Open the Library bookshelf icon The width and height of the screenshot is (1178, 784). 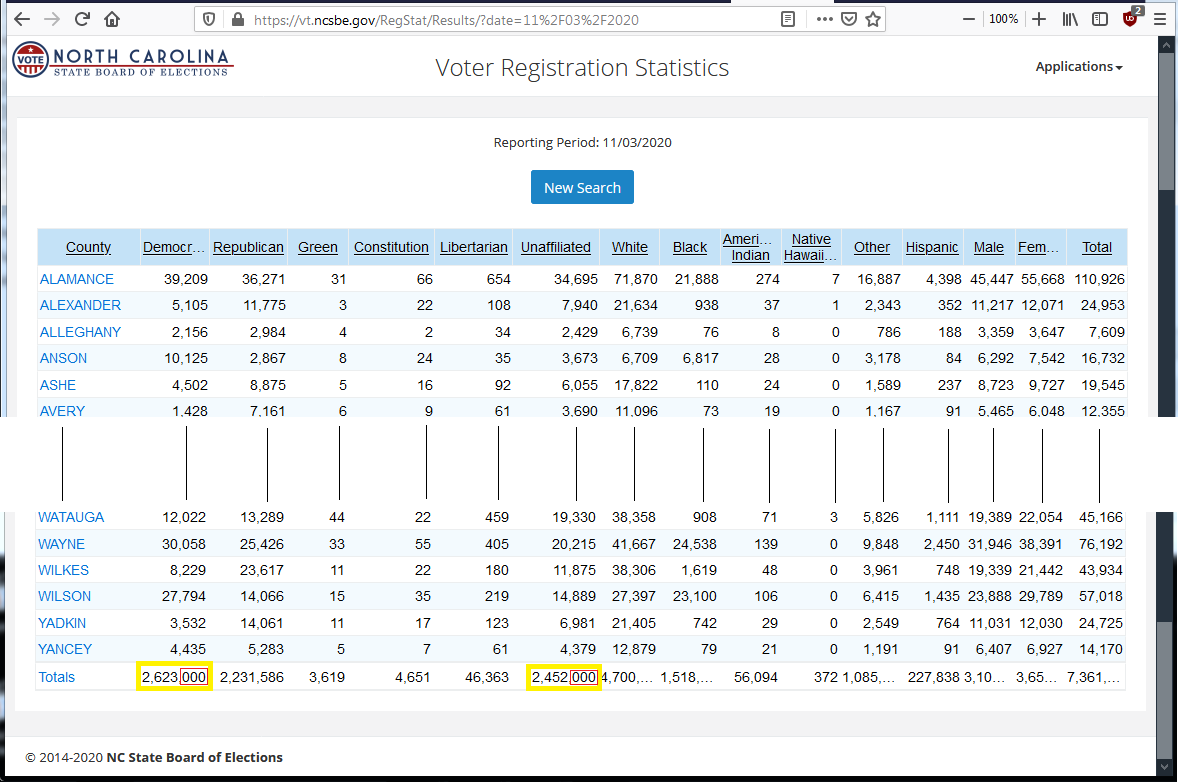[x=1070, y=20]
